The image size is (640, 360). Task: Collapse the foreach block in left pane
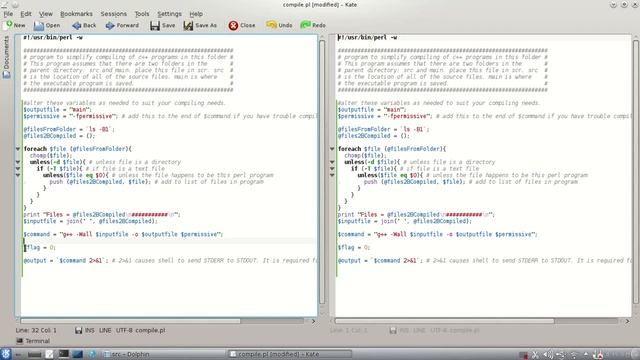[x=18, y=149]
